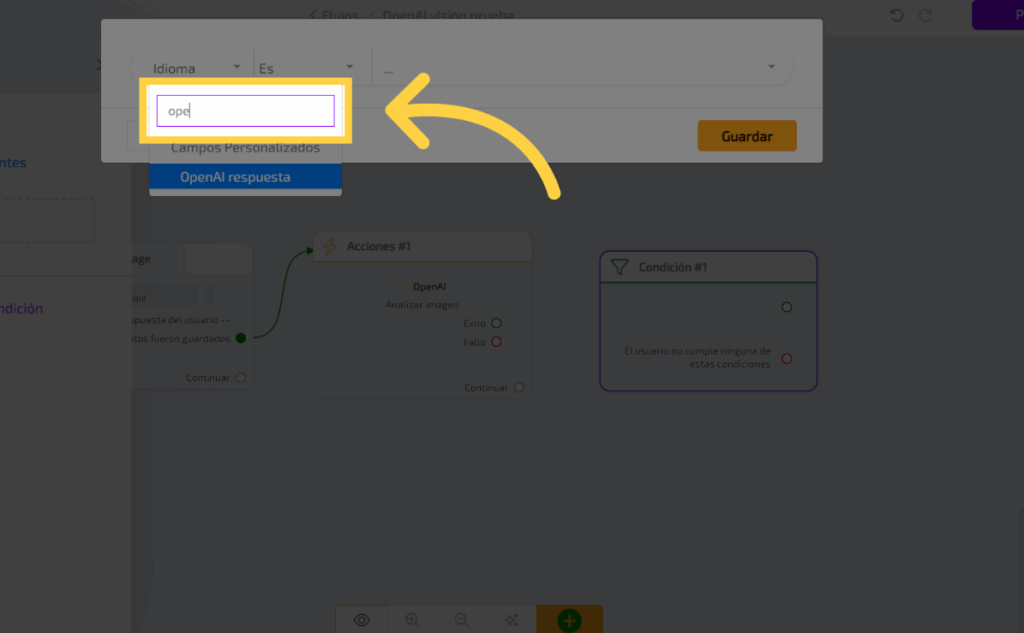Select the Condición #1 node title

pyautogui.click(x=673, y=267)
